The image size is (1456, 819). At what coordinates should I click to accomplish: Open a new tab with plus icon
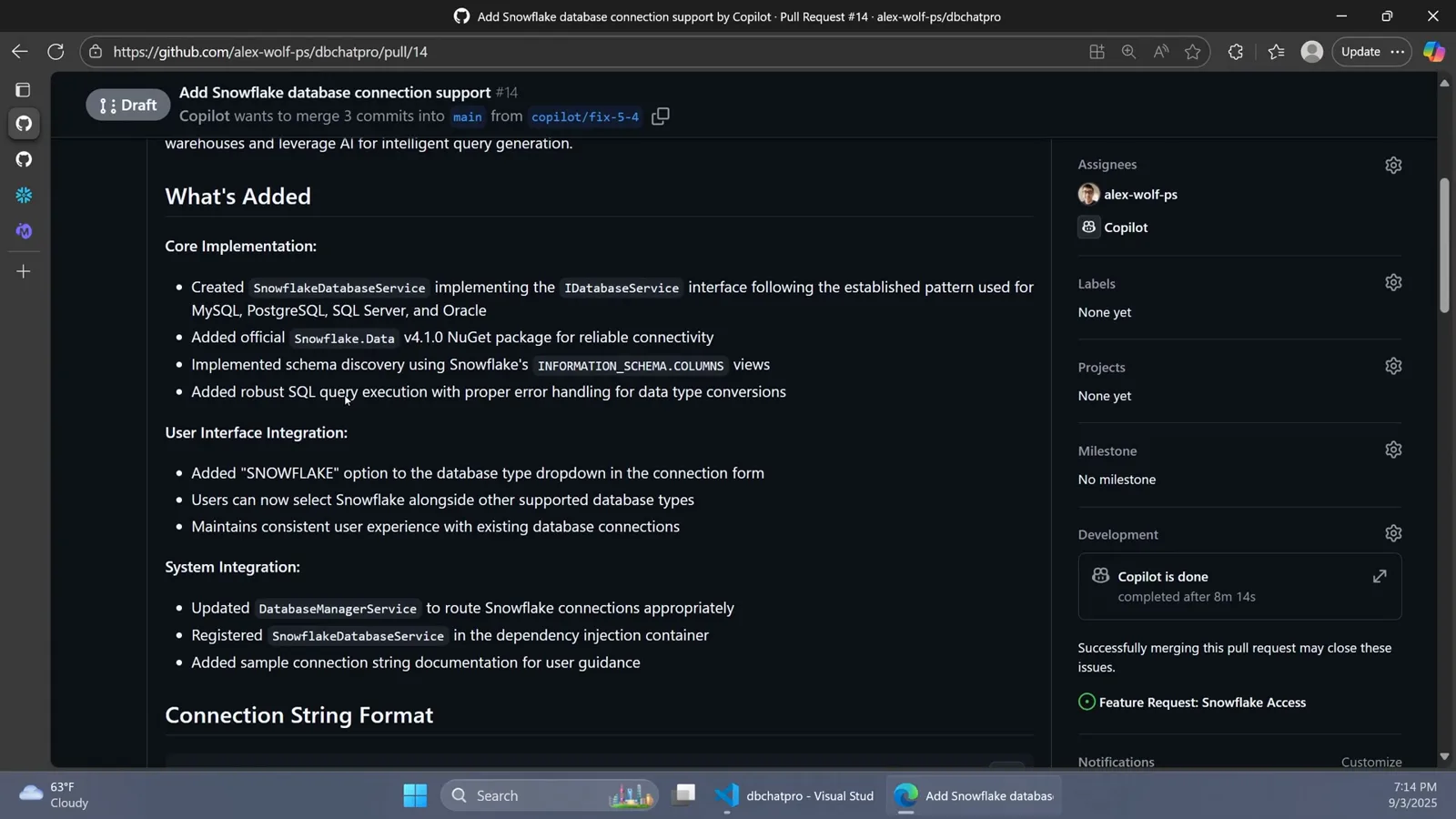point(24,271)
